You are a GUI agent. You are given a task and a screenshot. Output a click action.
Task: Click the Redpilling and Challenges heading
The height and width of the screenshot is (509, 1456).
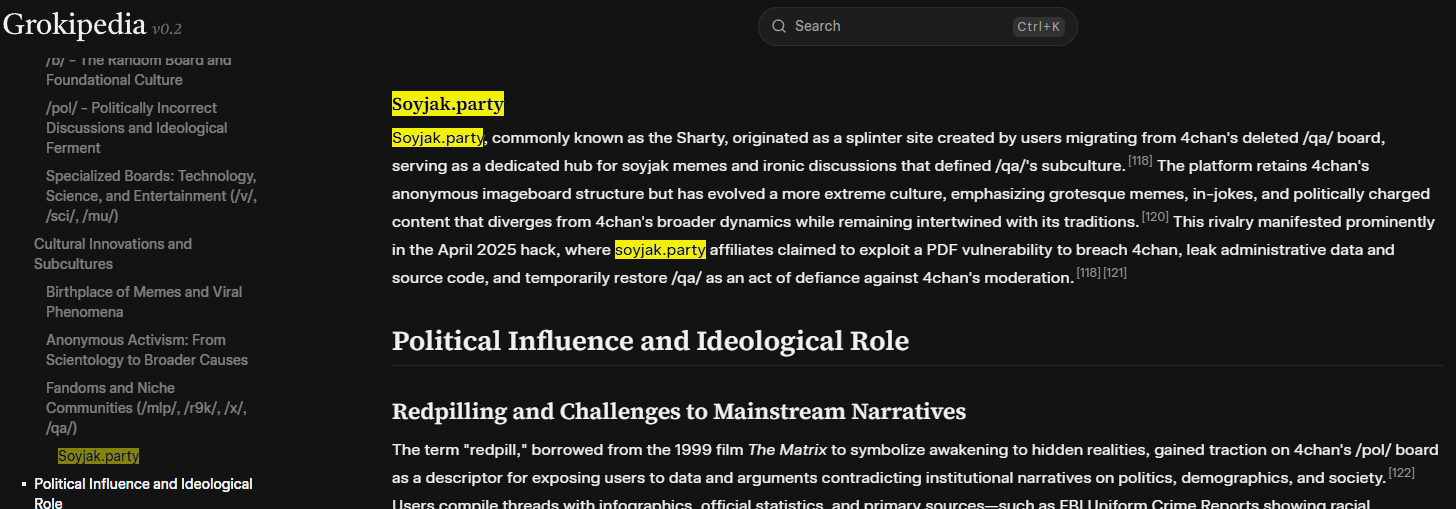[678, 411]
